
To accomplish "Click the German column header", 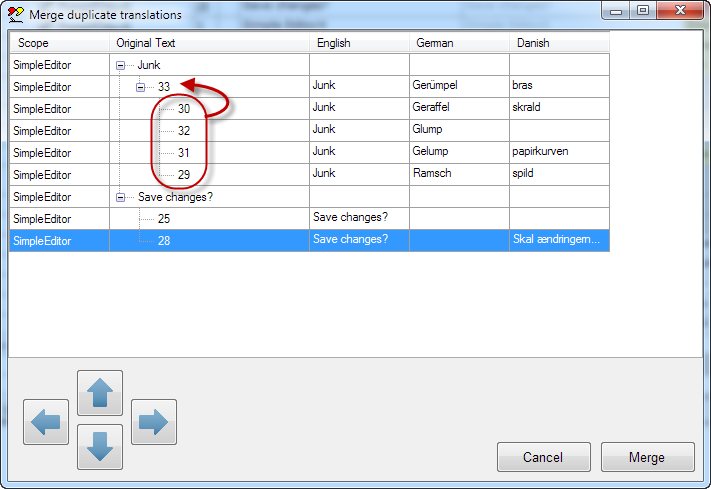I will 459,43.
